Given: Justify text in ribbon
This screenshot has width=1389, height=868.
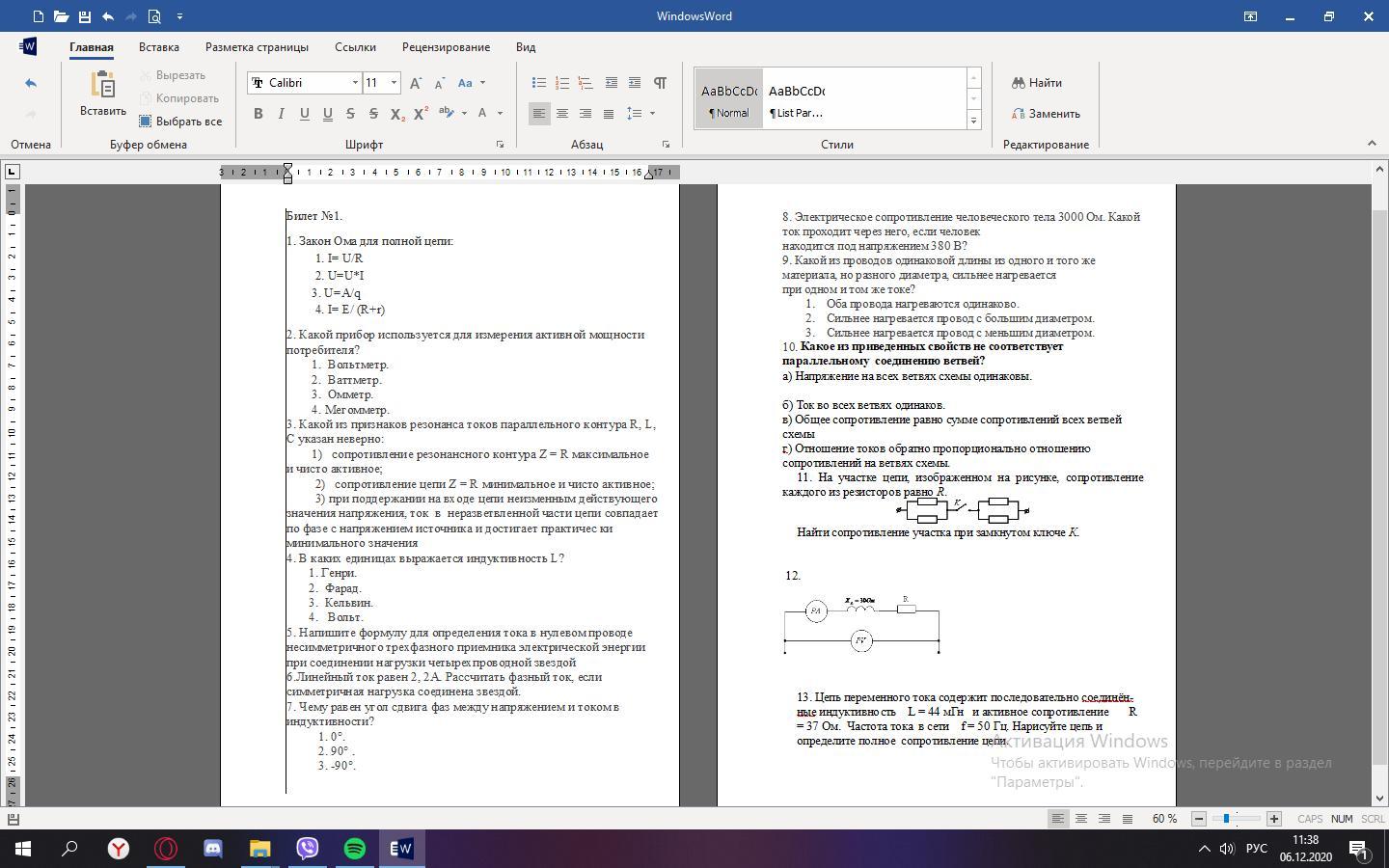Looking at the screenshot, I should (609, 114).
